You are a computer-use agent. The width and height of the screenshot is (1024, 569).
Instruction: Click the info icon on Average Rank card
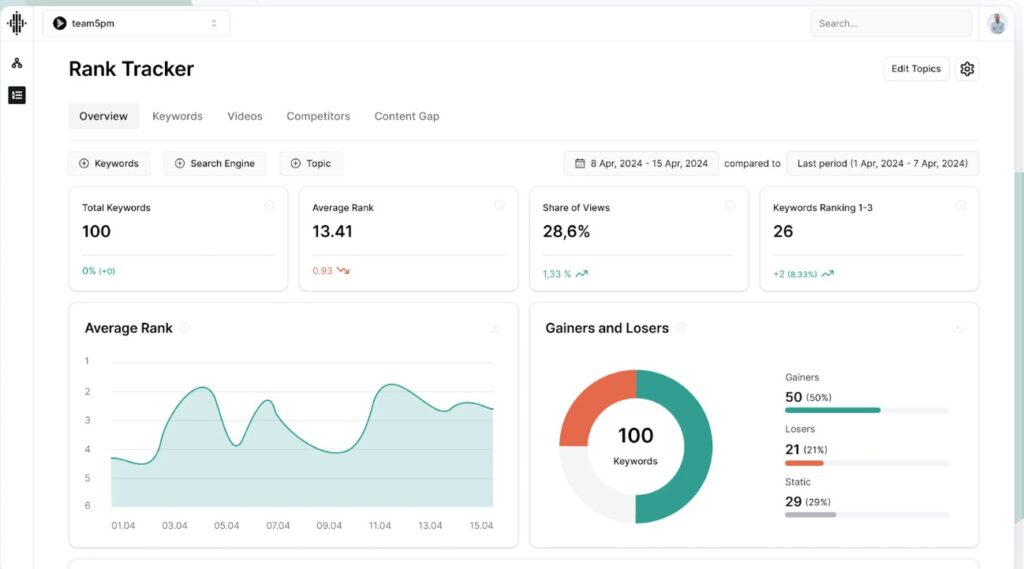499,206
